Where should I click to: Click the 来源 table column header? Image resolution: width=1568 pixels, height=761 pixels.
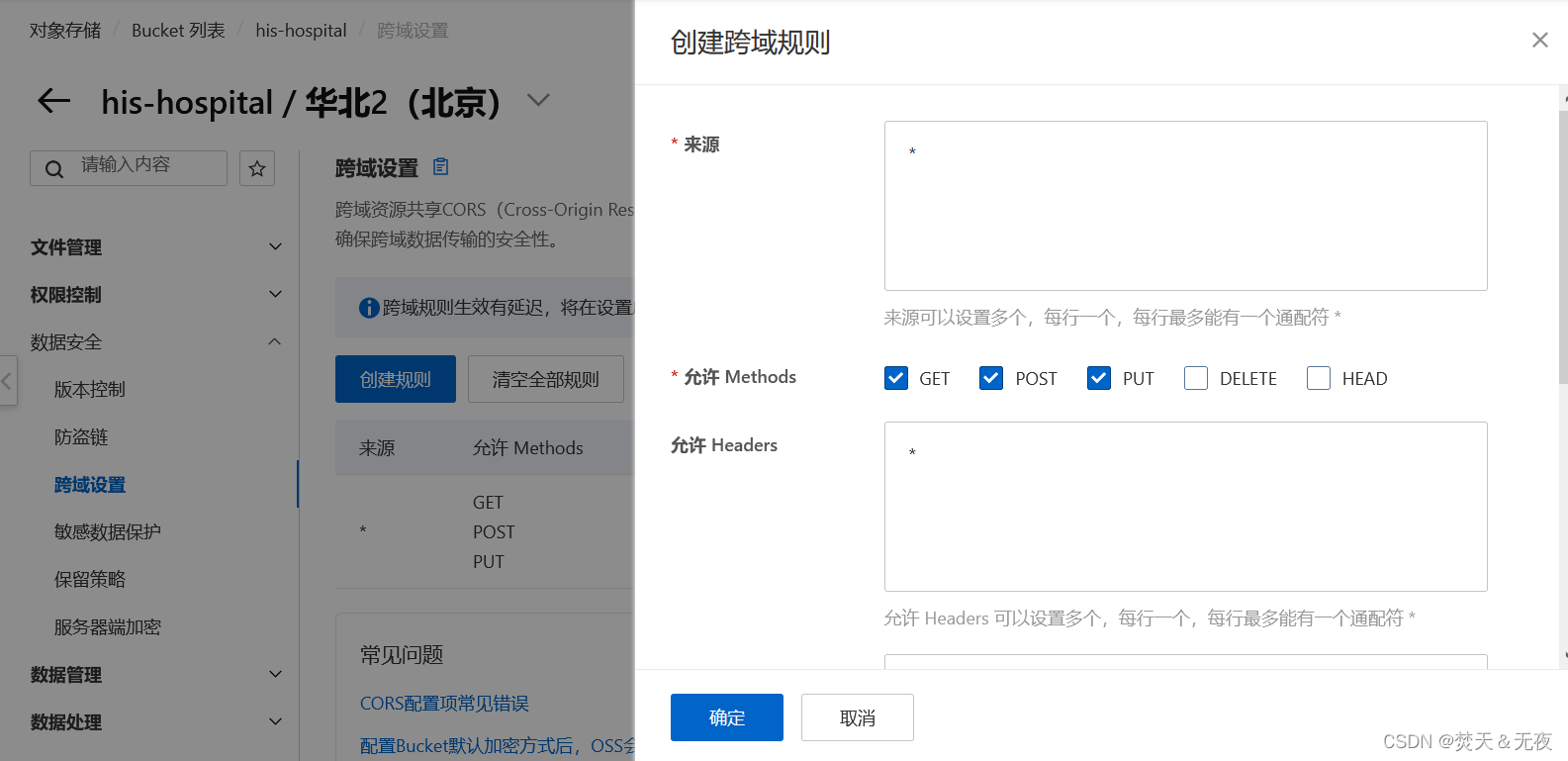point(377,448)
